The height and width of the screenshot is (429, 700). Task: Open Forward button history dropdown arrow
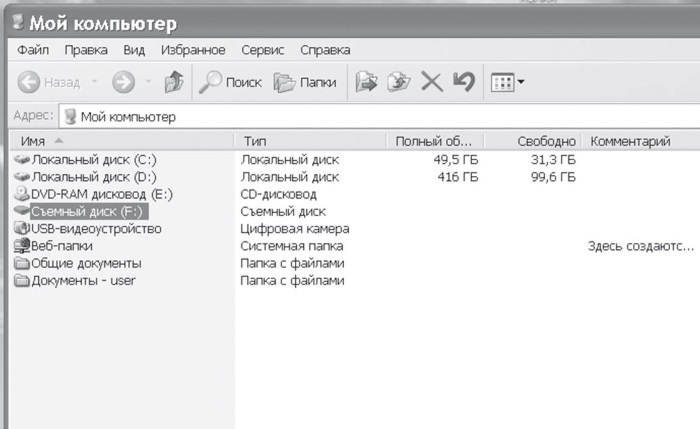[x=148, y=82]
